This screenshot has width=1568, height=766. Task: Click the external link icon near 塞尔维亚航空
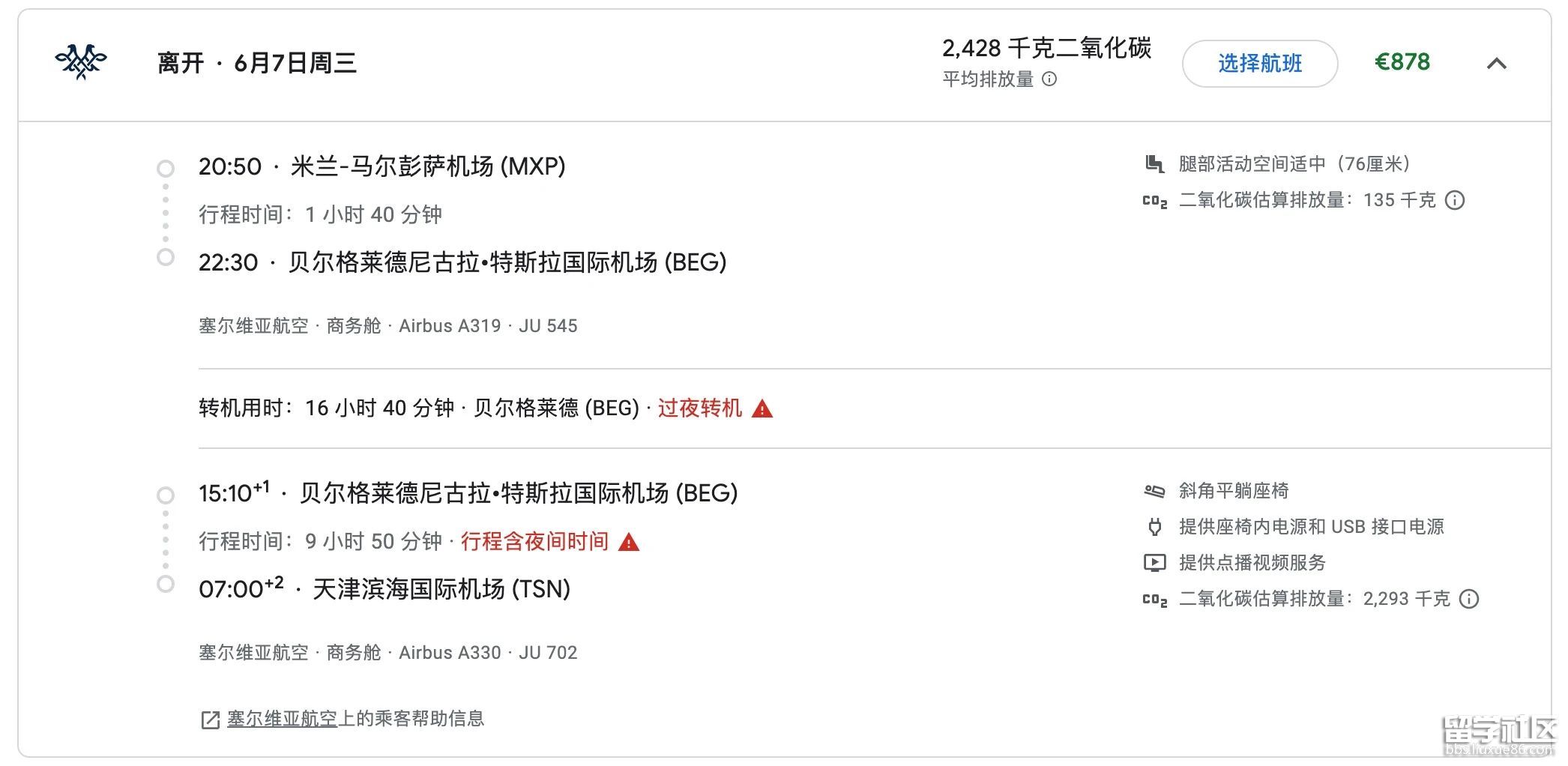tap(210, 720)
